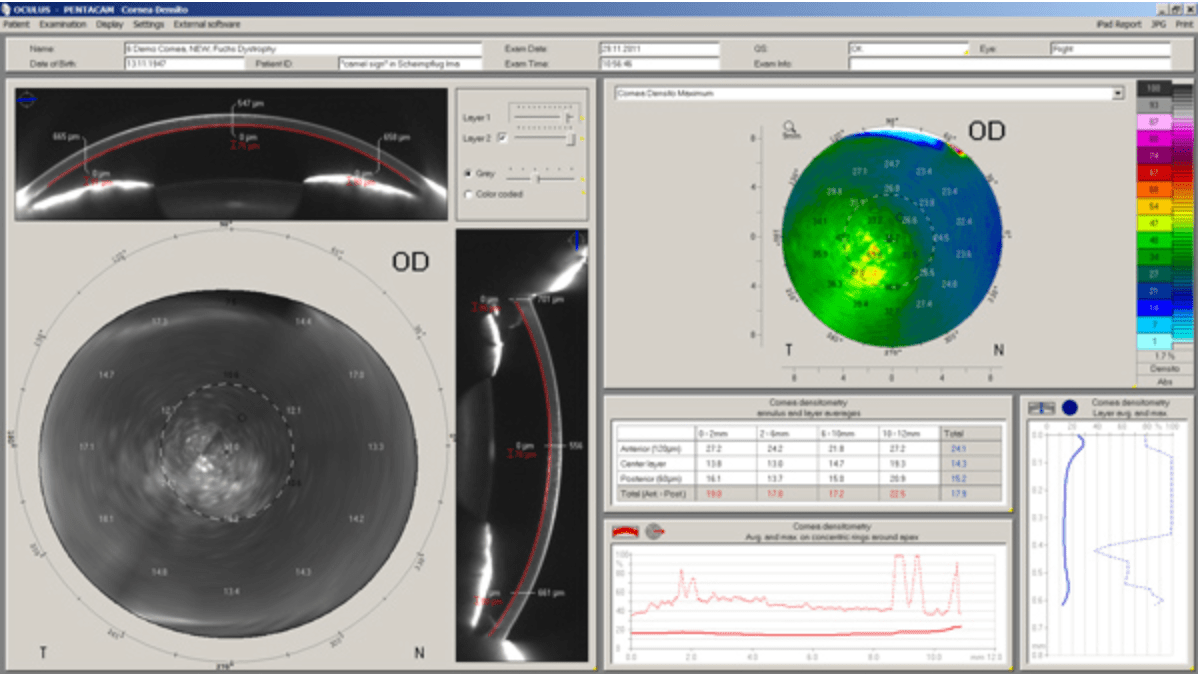This screenshot has width=1202, height=674.
Task: Open the Examination menu
Action: [63, 23]
